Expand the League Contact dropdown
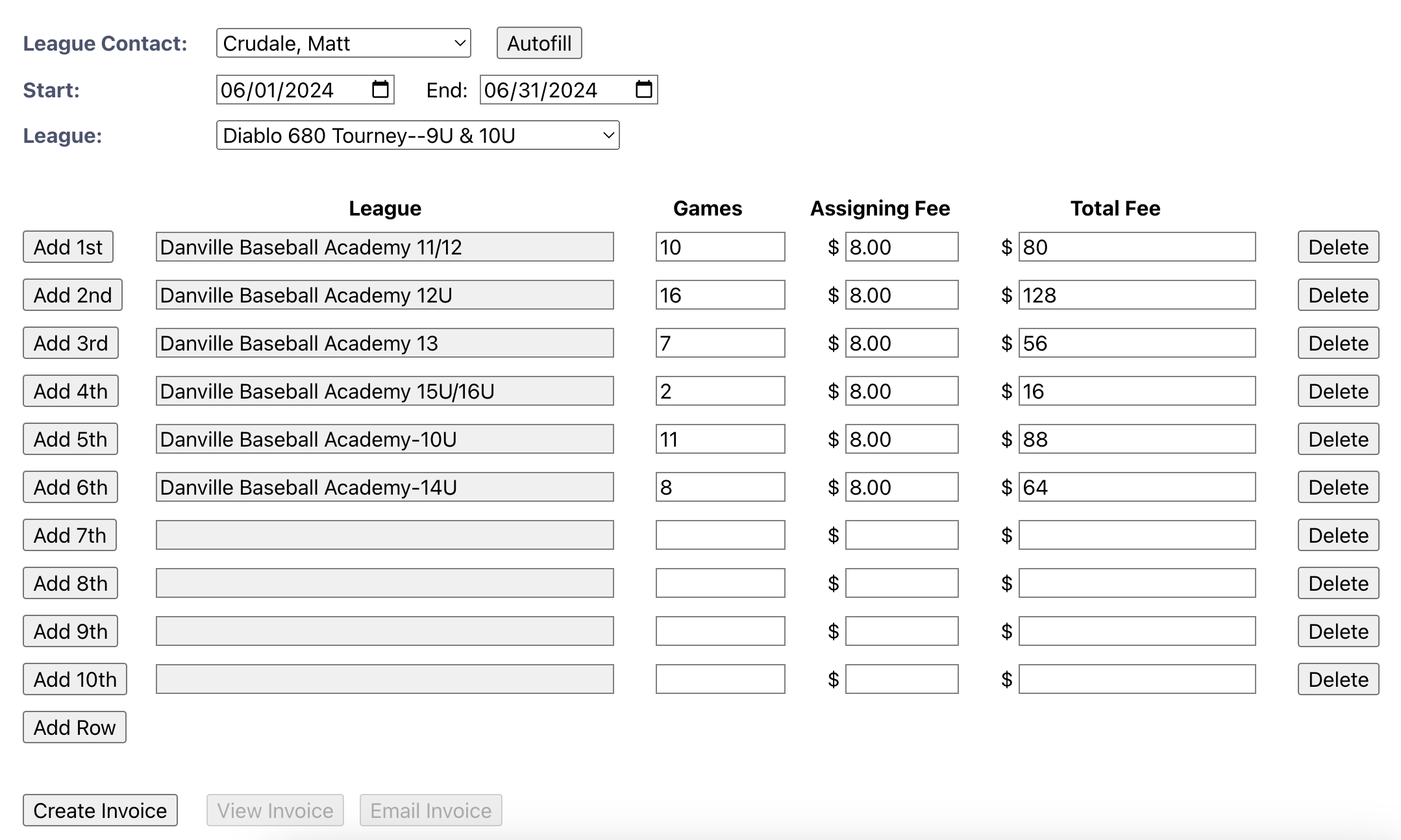Image resolution: width=1401 pixels, height=840 pixels. tap(343, 43)
